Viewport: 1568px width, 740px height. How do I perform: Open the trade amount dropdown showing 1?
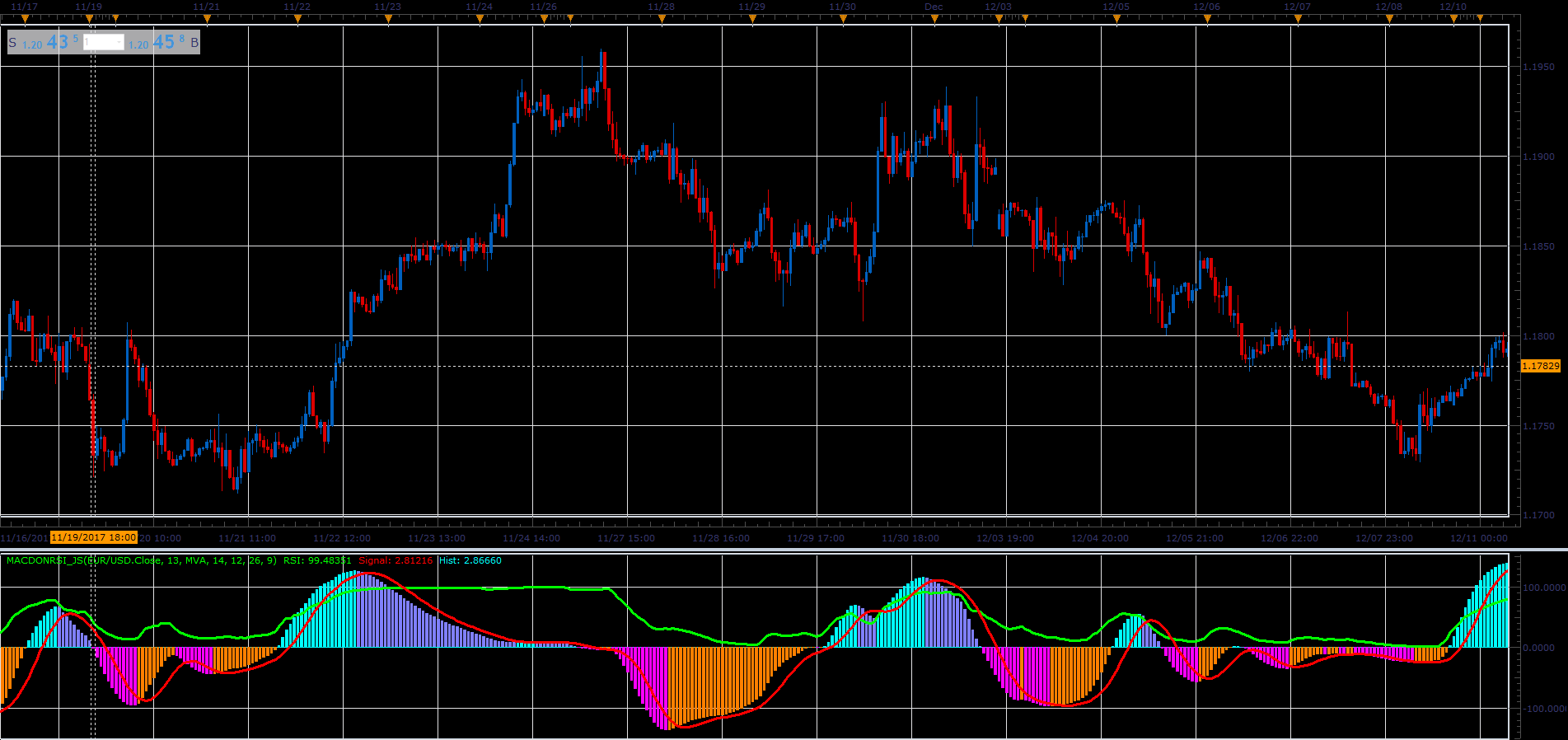point(104,42)
